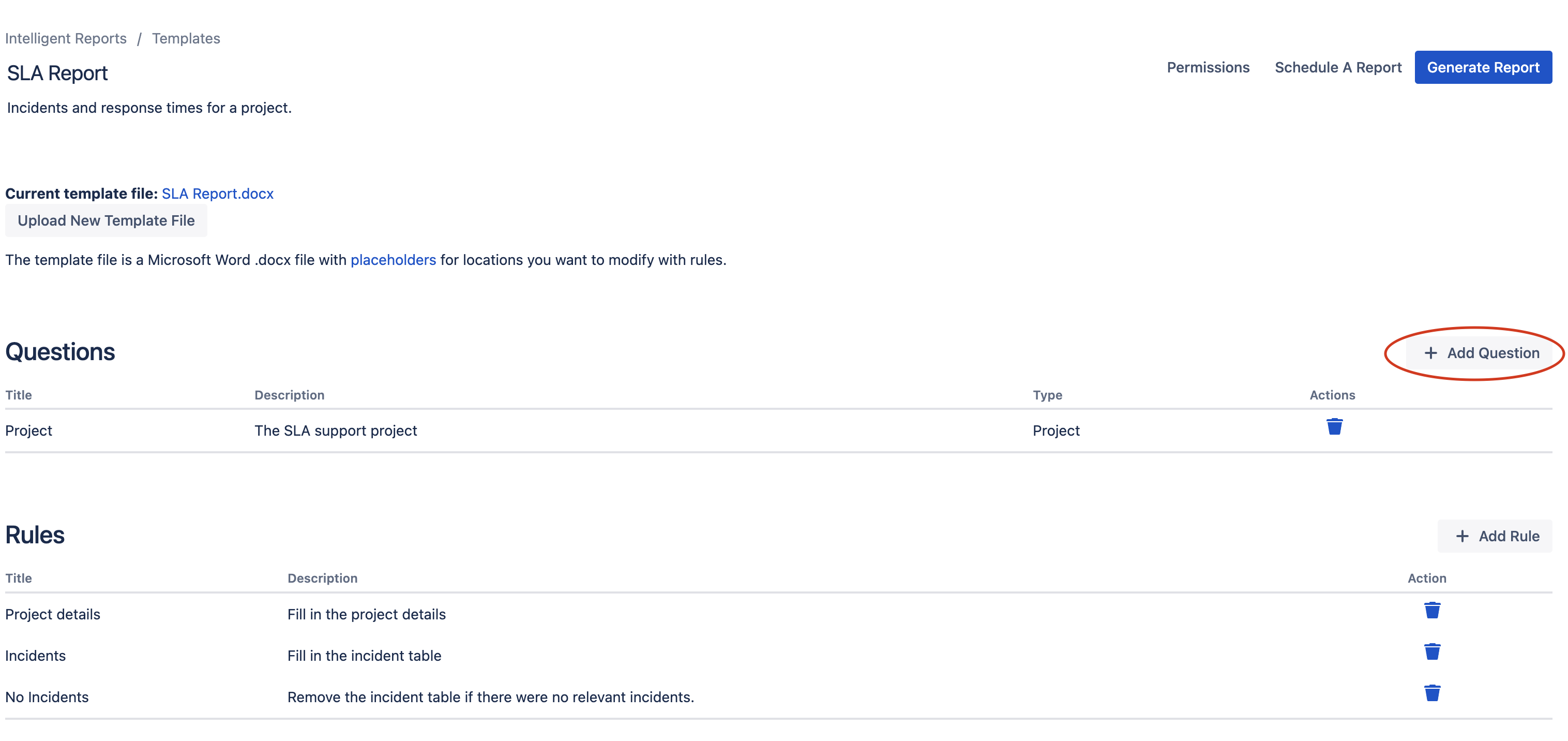Click Generate Report button
The image size is (1568, 741).
[x=1484, y=67]
